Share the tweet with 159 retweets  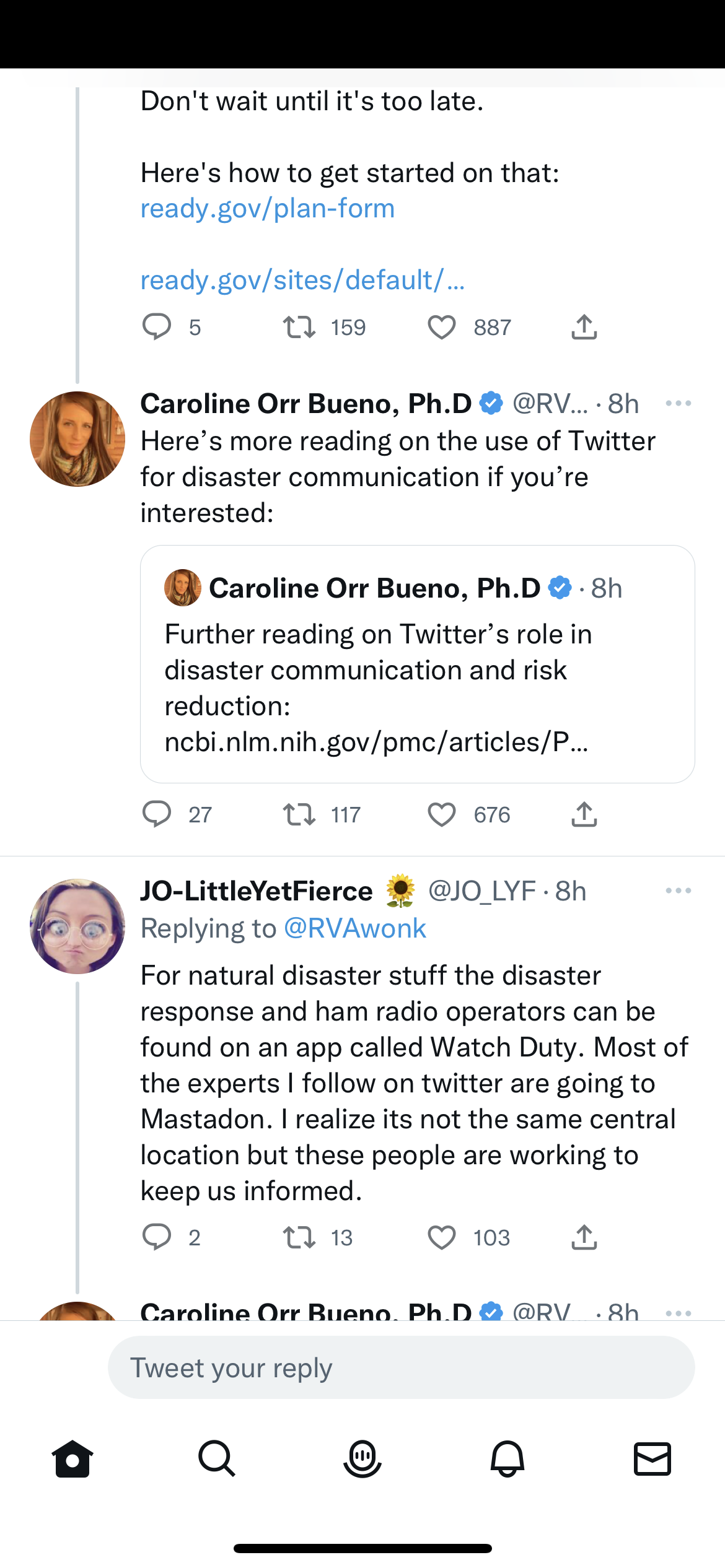[584, 328]
